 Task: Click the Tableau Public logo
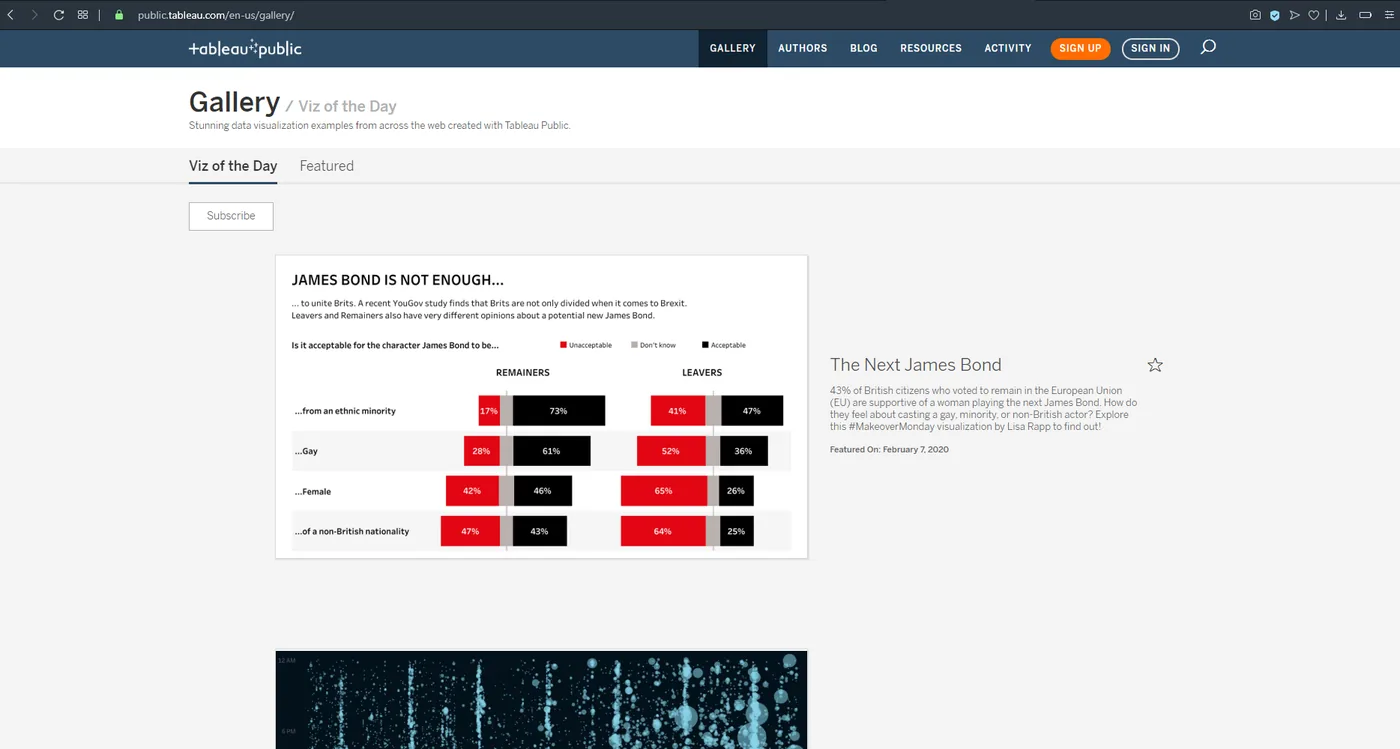pos(245,48)
